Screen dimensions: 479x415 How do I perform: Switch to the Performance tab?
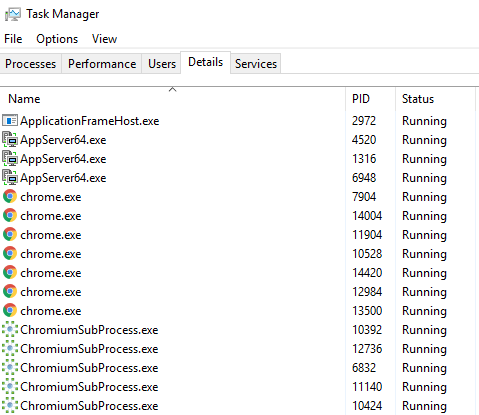[102, 64]
